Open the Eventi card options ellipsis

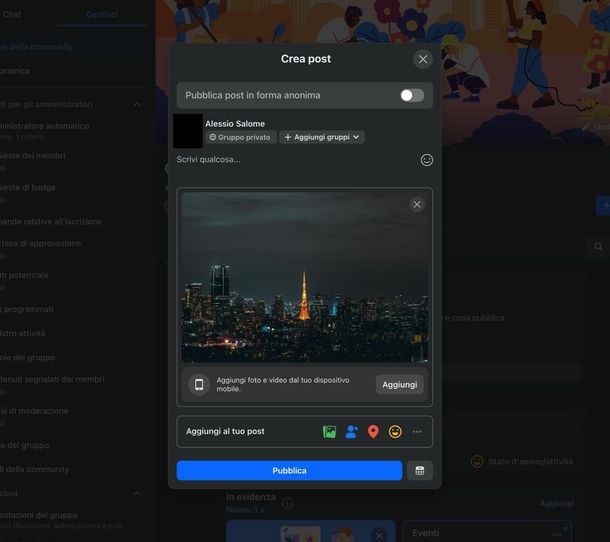point(557,533)
